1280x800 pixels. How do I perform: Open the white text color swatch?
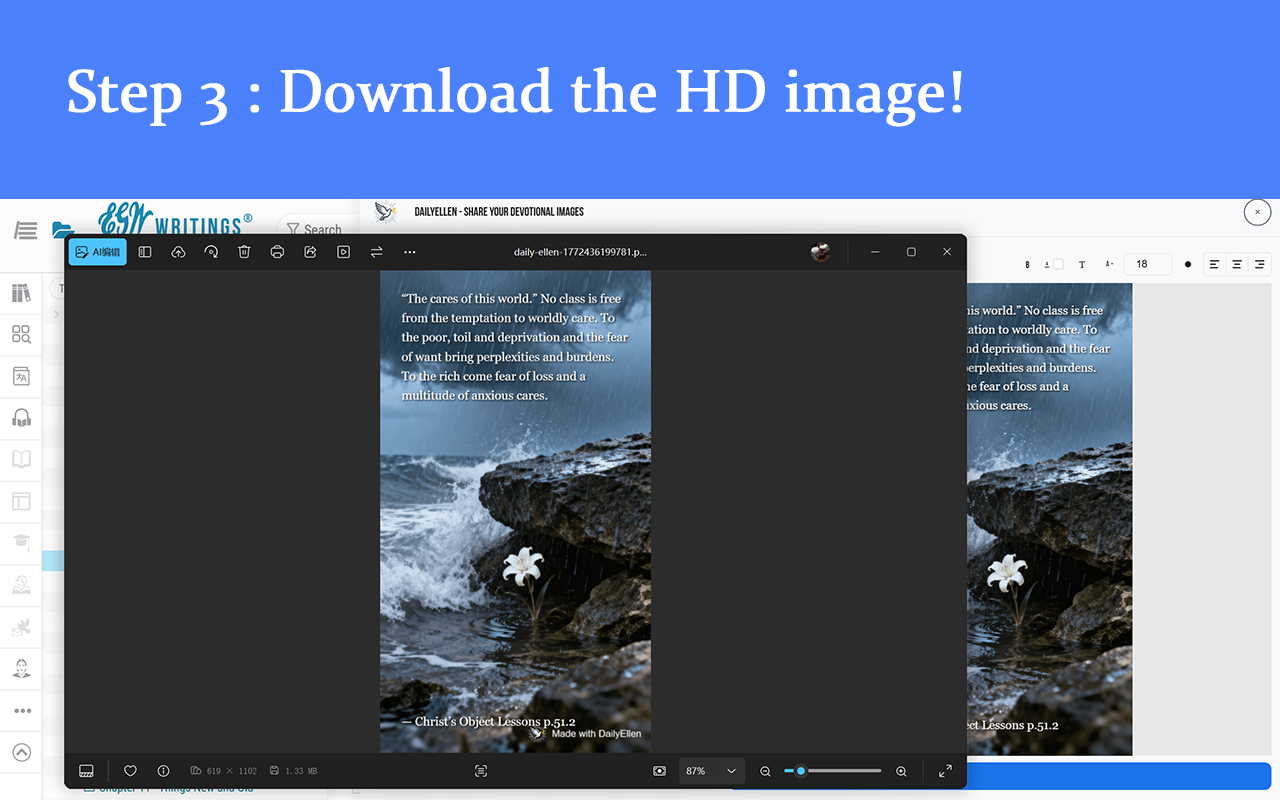(x=1058, y=265)
